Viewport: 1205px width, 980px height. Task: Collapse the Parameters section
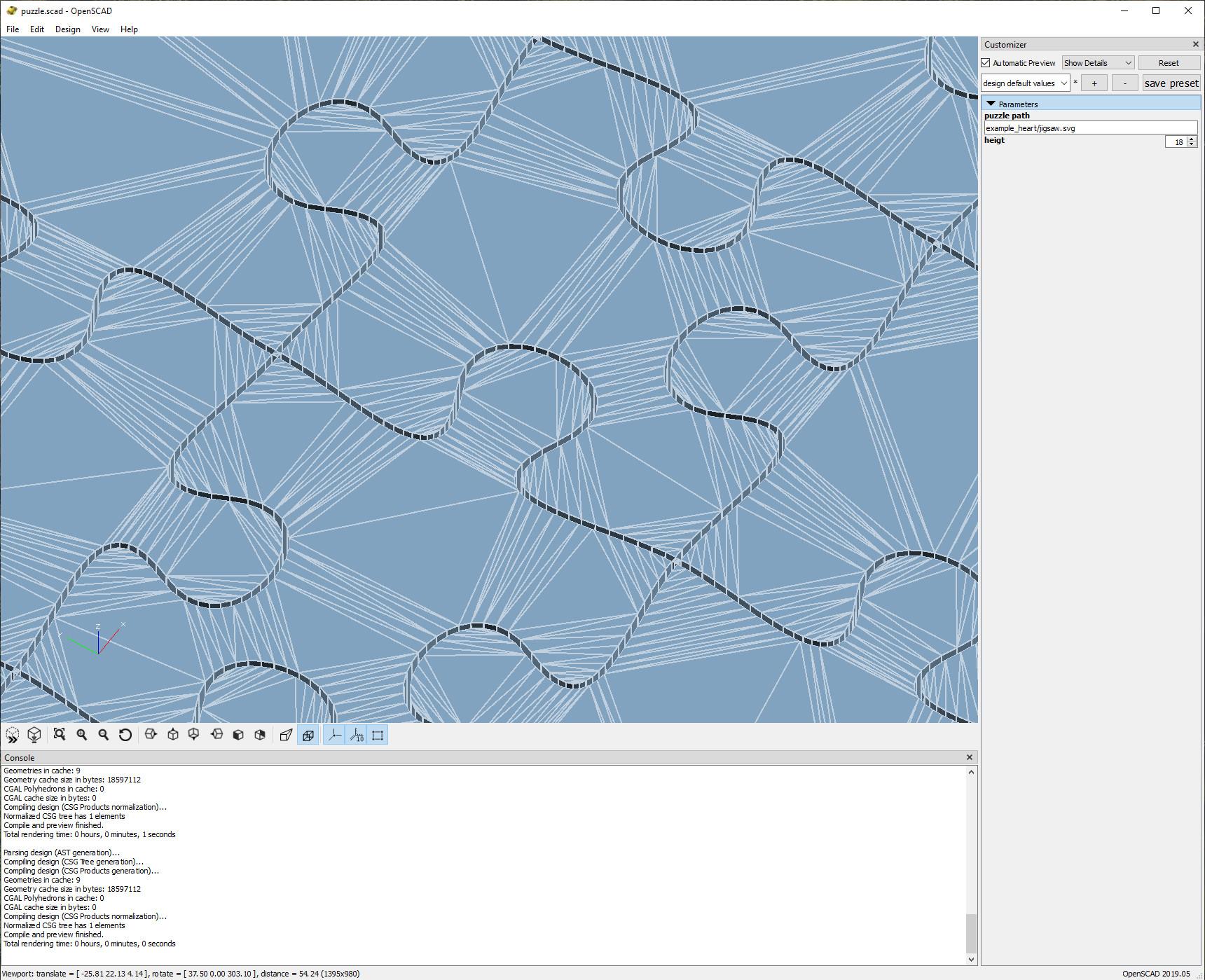(992, 104)
